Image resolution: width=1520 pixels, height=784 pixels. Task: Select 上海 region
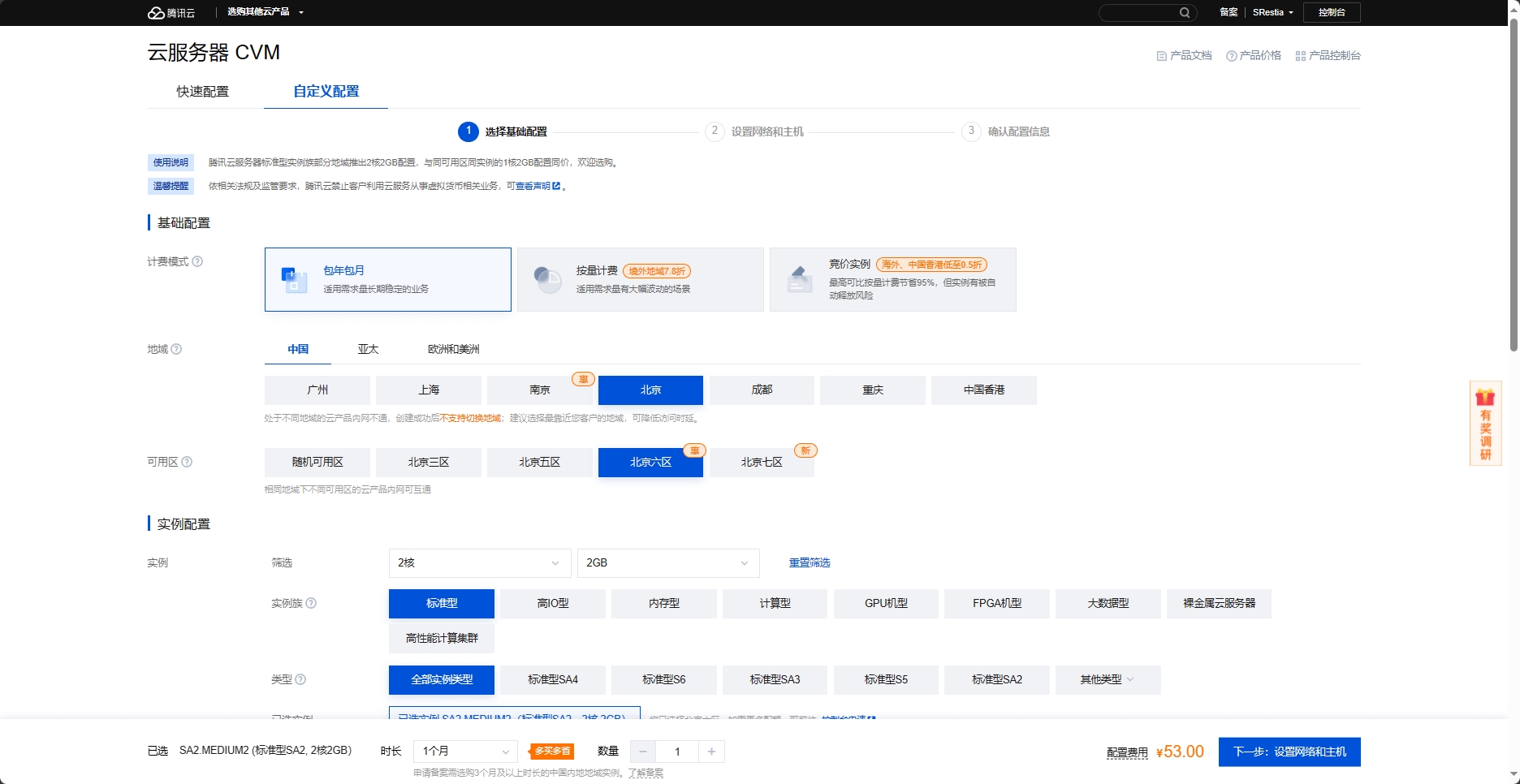429,390
